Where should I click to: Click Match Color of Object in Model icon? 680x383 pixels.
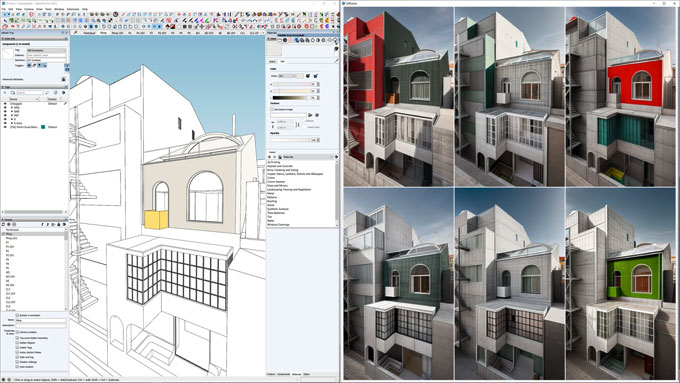tap(308, 76)
